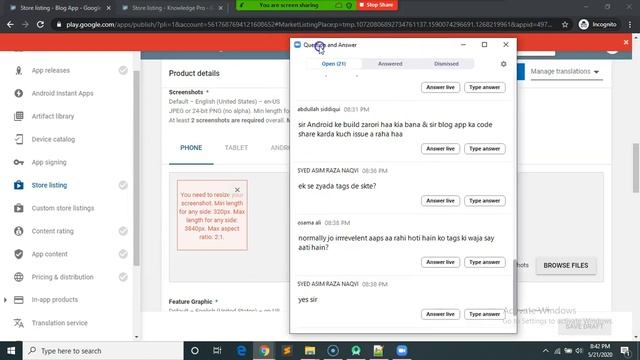
Task: Answer live abdullah siddiqui's question
Action: [x=440, y=149]
